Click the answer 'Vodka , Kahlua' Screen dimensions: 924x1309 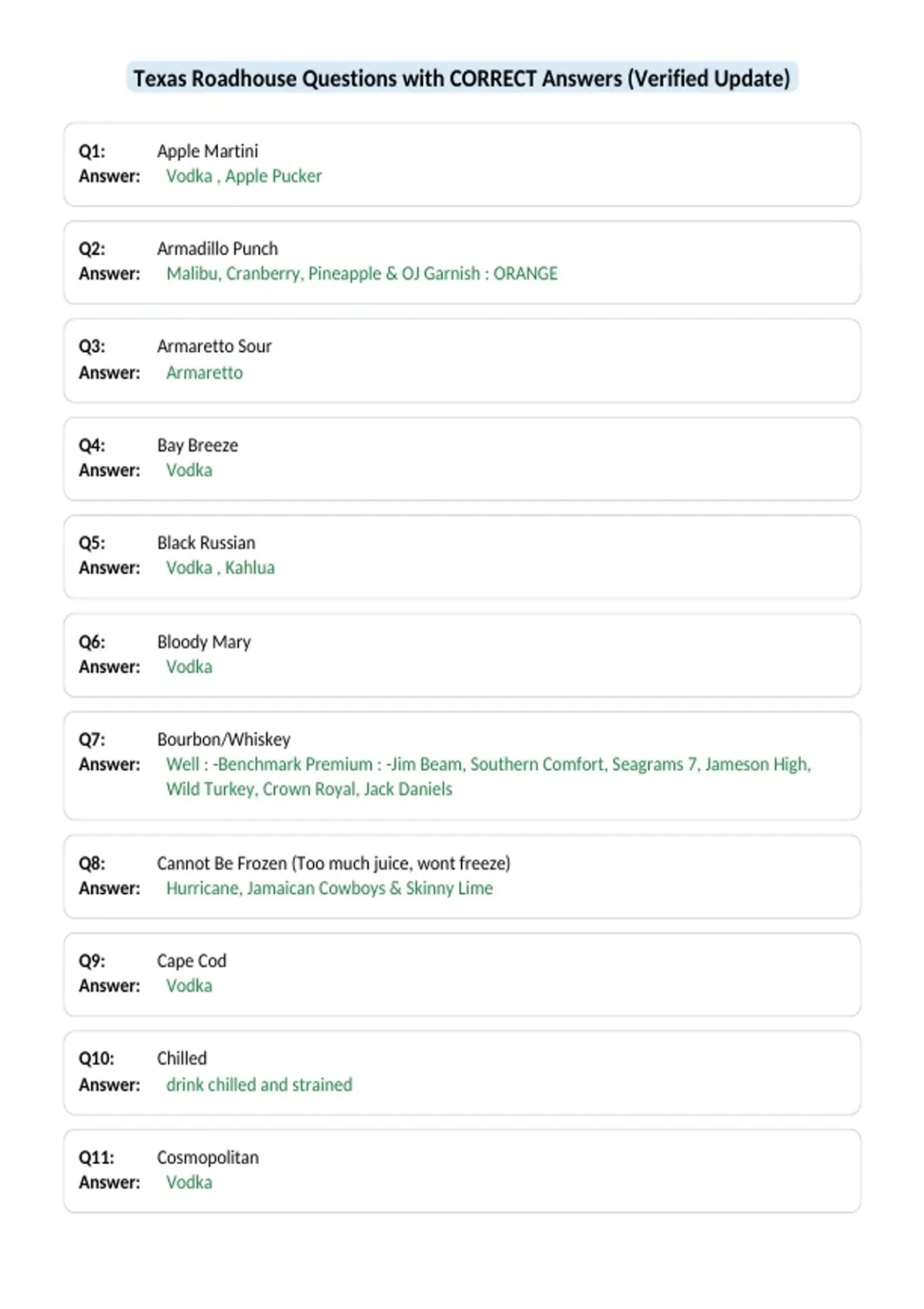click(x=220, y=567)
